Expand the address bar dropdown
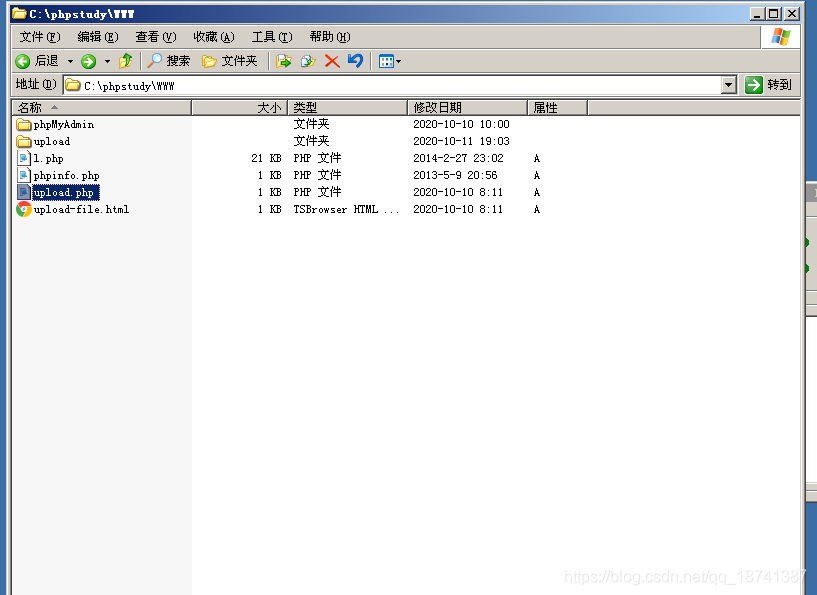The image size is (817, 595). click(729, 85)
